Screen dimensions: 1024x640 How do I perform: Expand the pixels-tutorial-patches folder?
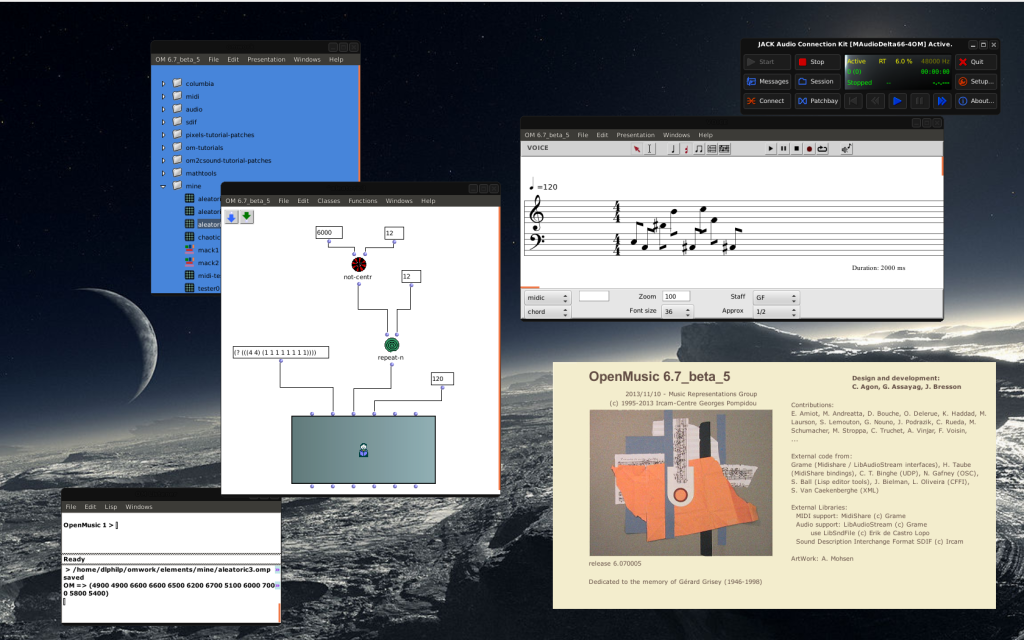pyautogui.click(x=163, y=135)
